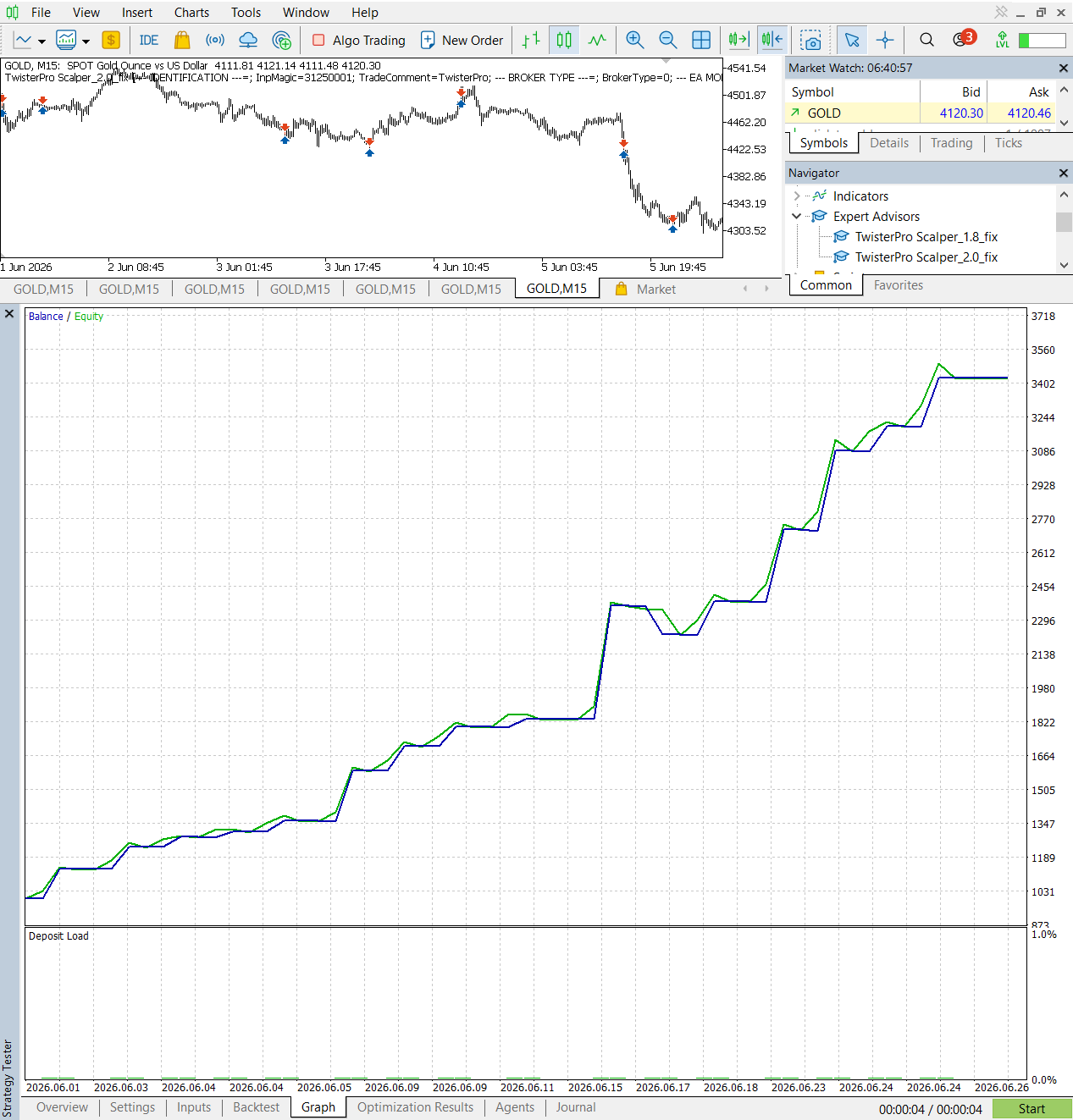Viewport: 1073px width, 1120px height.
Task: Switch to Market Watch Details tab
Action: (889, 143)
